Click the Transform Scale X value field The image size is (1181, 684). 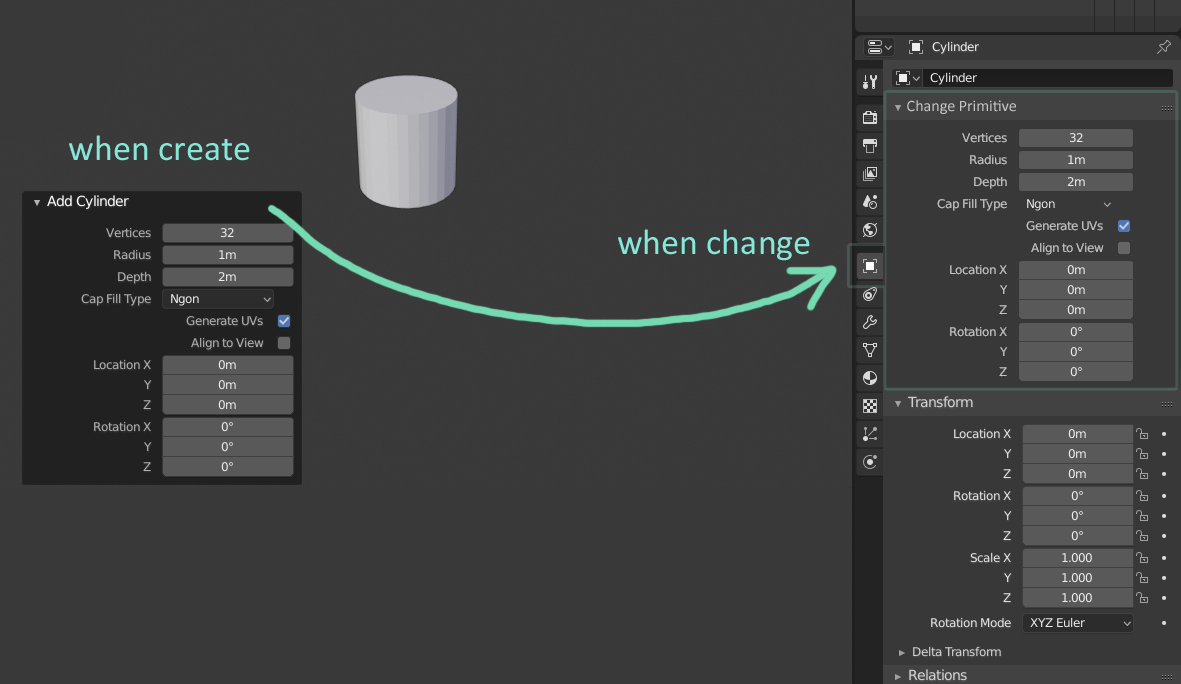(1077, 558)
